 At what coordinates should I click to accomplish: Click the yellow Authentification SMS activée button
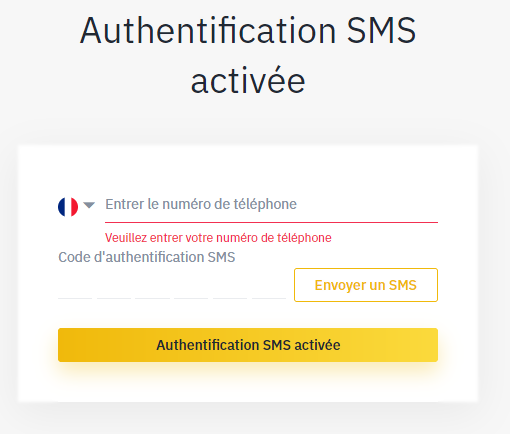point(248,345)
